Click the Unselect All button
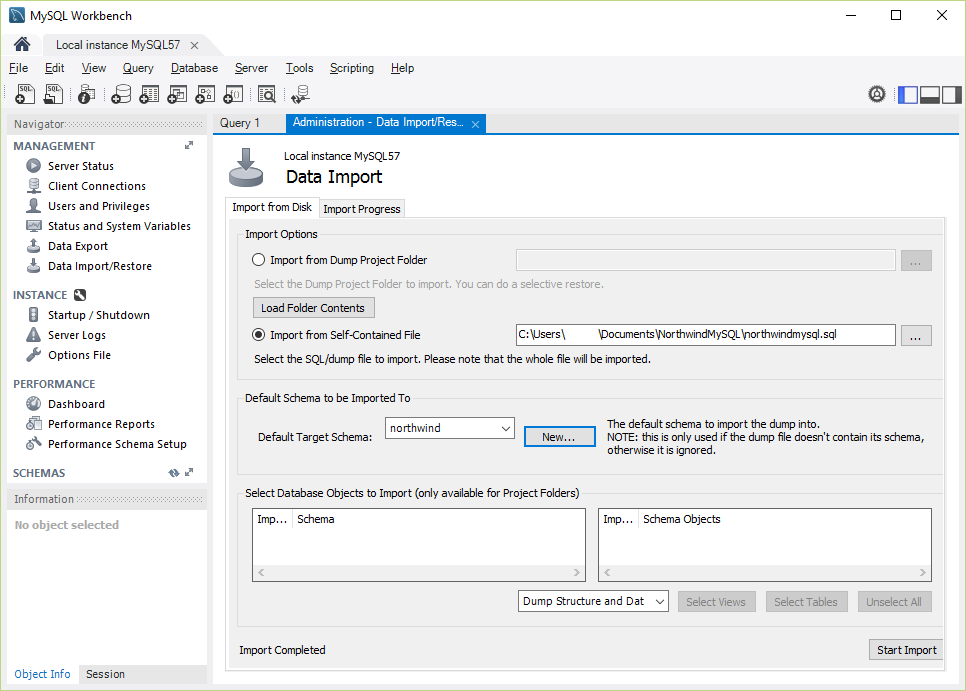The image size is (966, 691). coord(894,602)
